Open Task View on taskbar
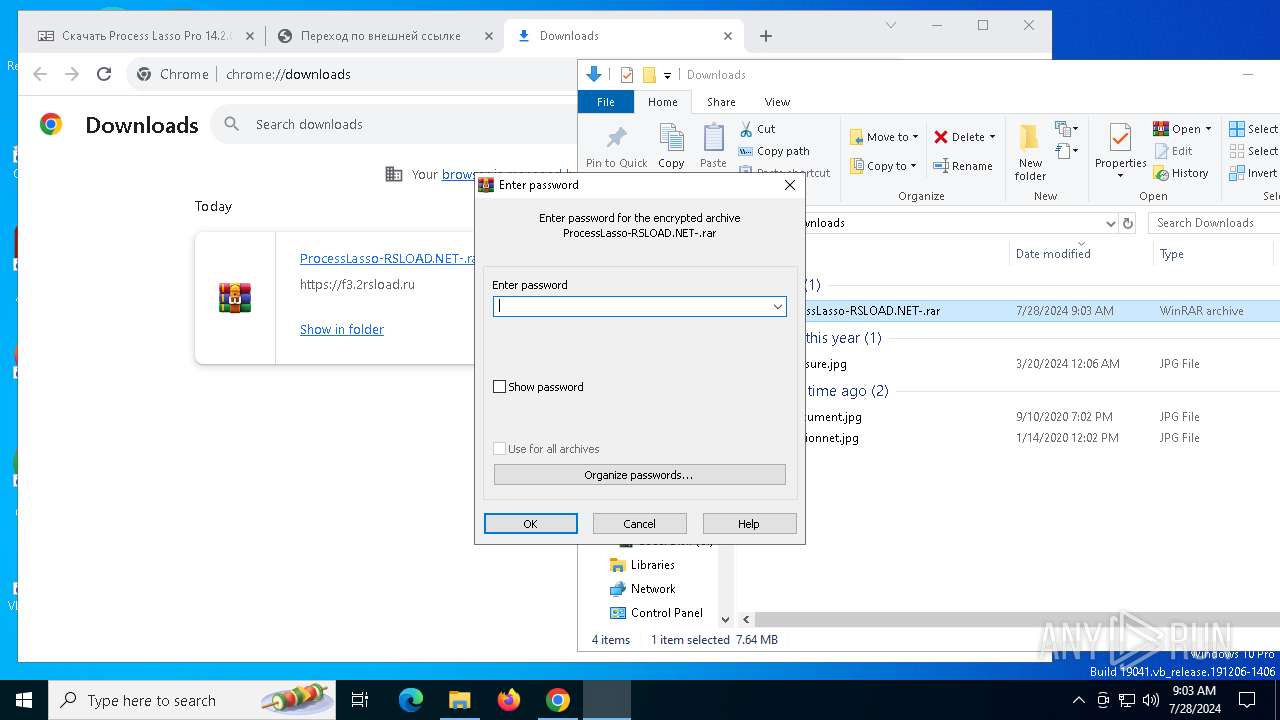 360,700
